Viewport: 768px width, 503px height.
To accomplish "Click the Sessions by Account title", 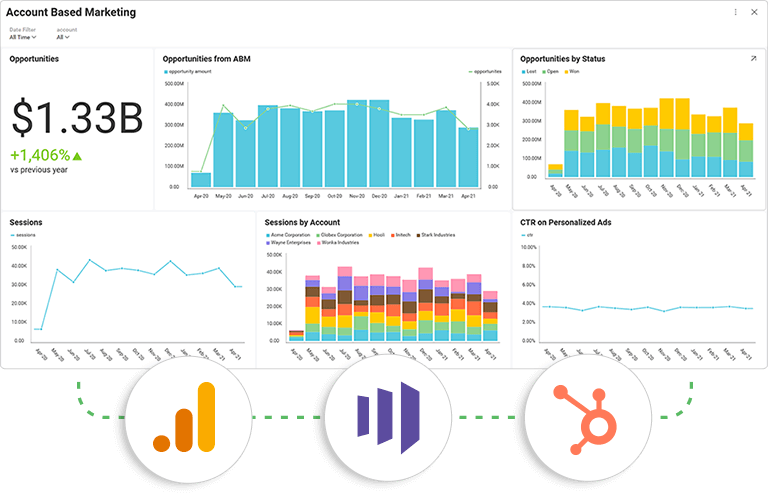I will pyautogui.click(x=302, y=222).
